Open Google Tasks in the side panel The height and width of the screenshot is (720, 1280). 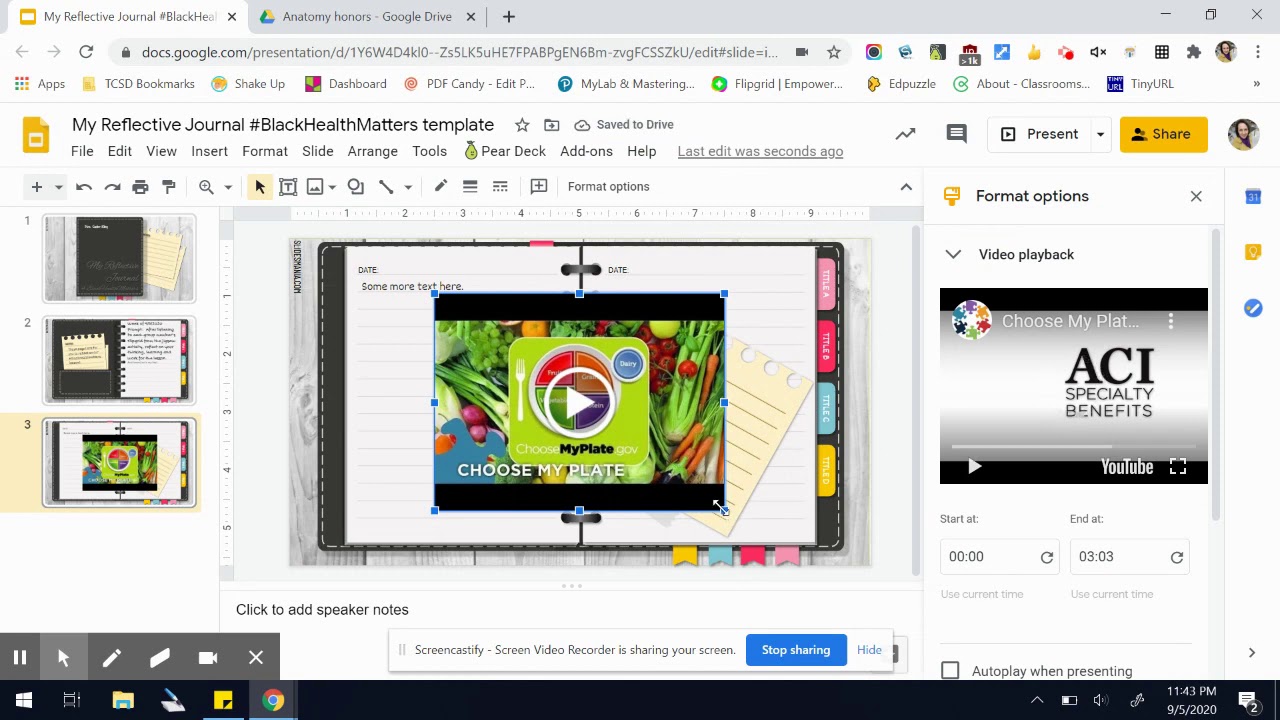click(1253, 309)
